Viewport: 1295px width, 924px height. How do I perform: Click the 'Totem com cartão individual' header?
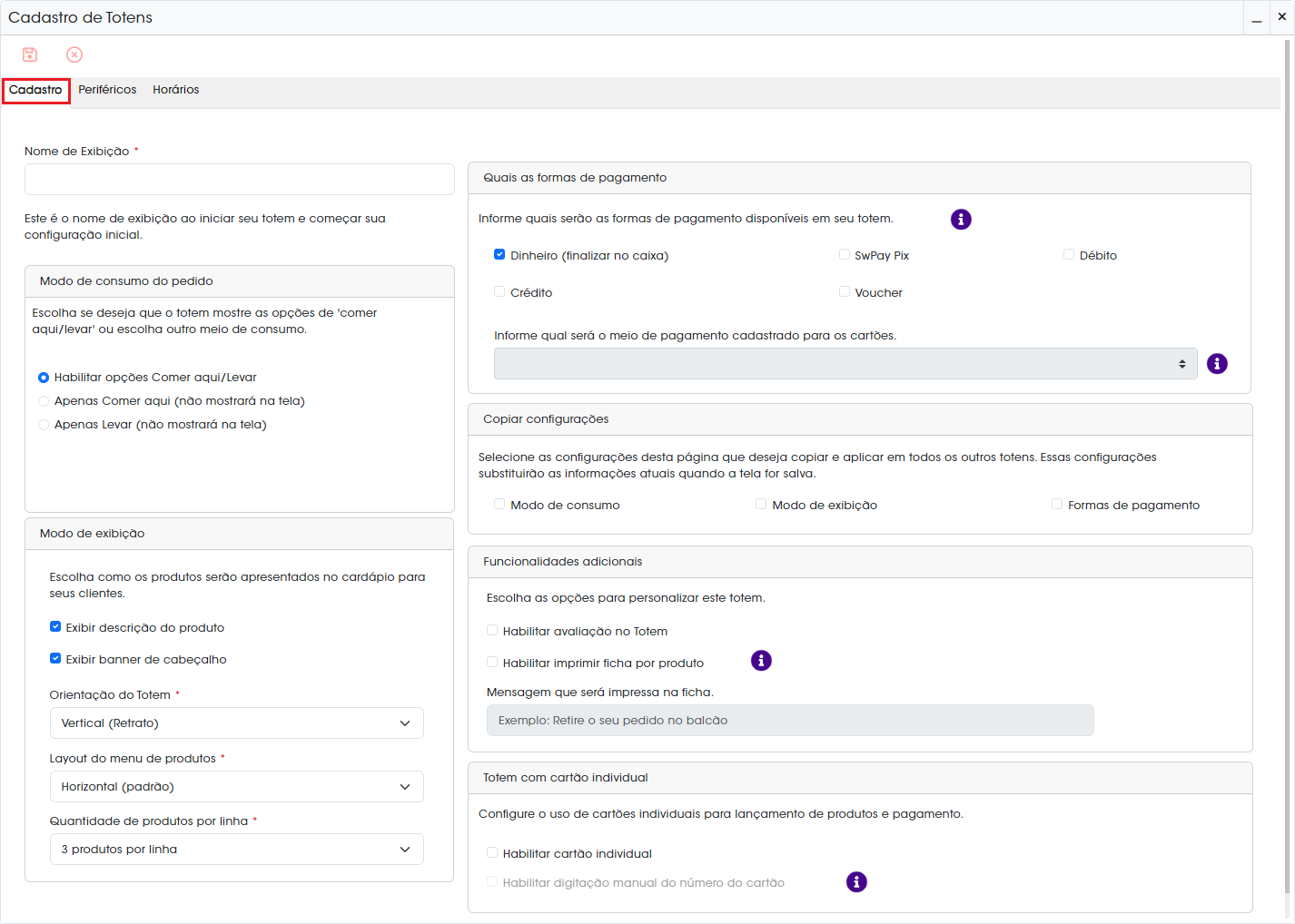tap(860, 778)
